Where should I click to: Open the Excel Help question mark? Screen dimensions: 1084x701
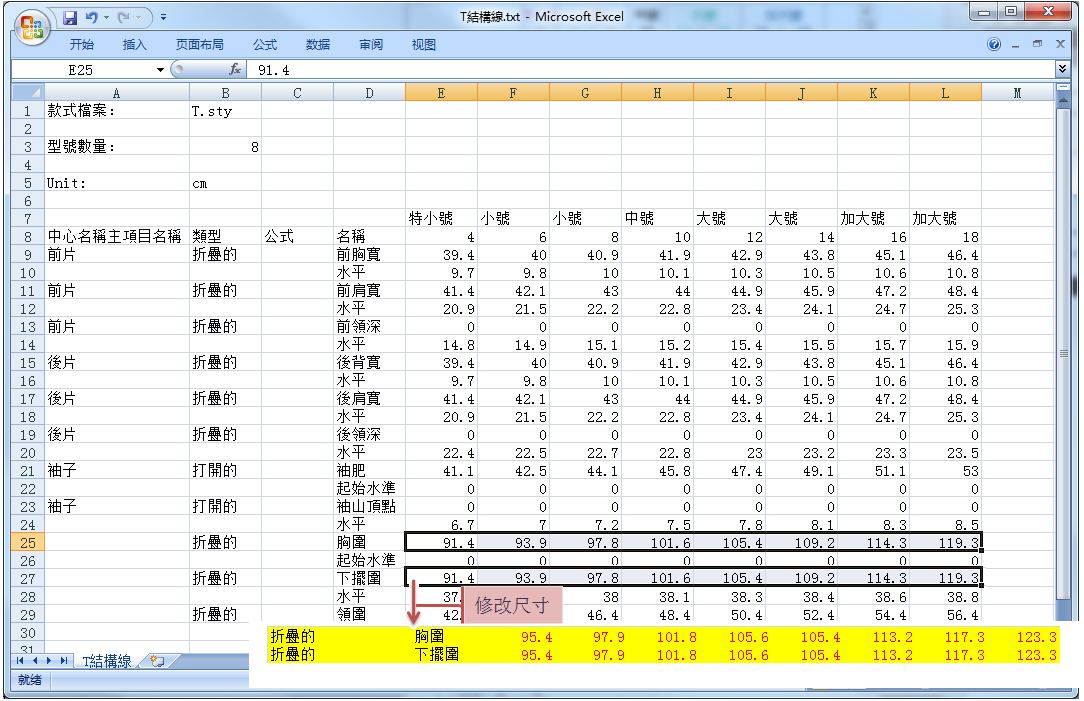coord(994,45)
